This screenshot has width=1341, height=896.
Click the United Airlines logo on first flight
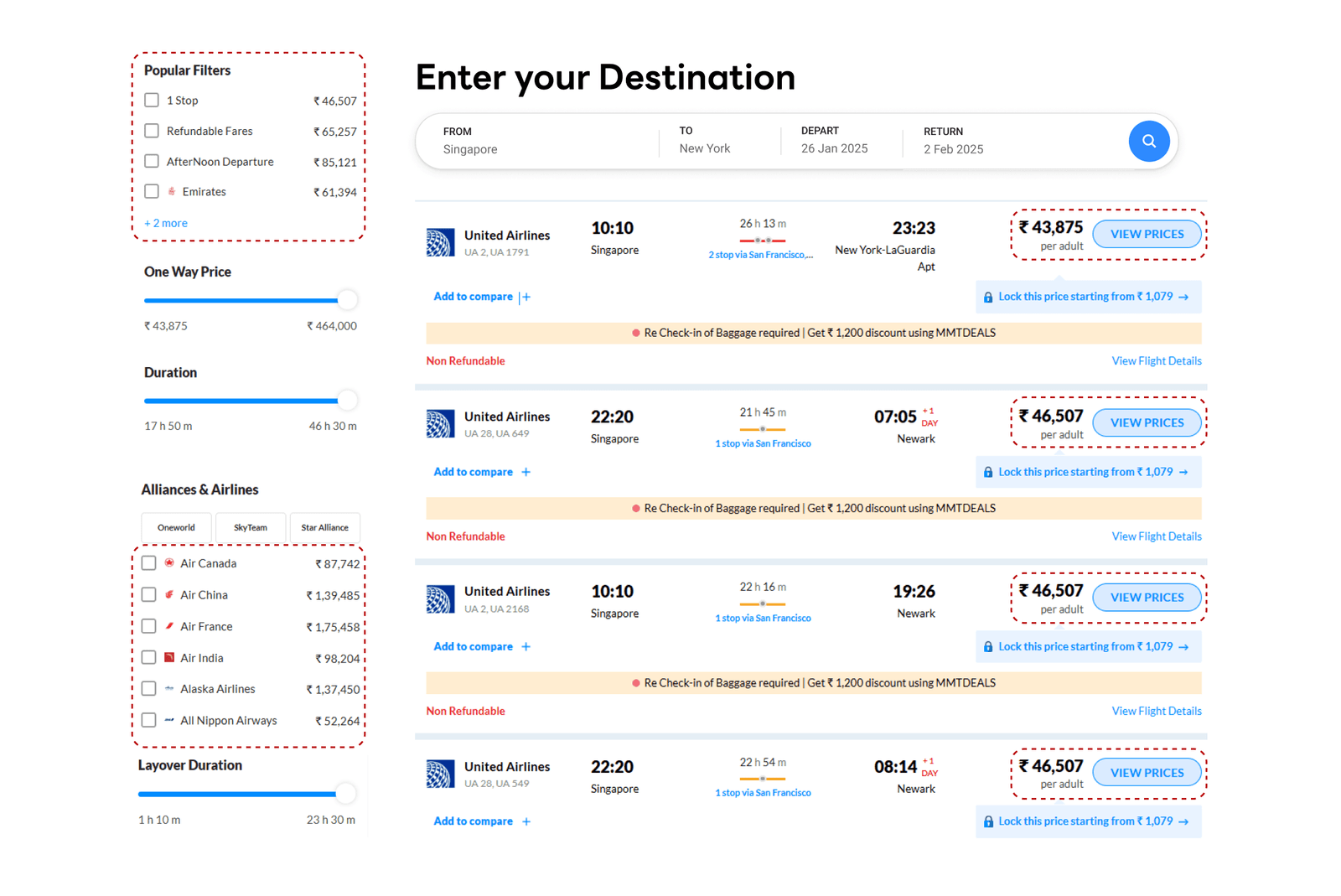(x=440, y=242)
